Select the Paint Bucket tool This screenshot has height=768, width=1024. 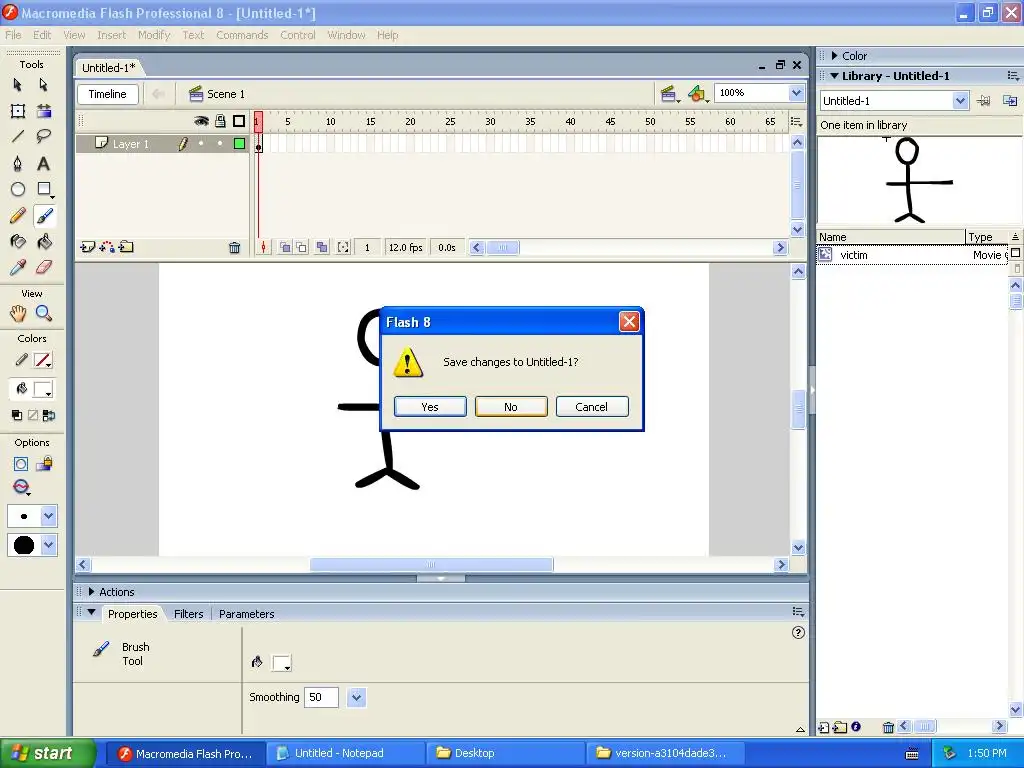tap(44, 242)
